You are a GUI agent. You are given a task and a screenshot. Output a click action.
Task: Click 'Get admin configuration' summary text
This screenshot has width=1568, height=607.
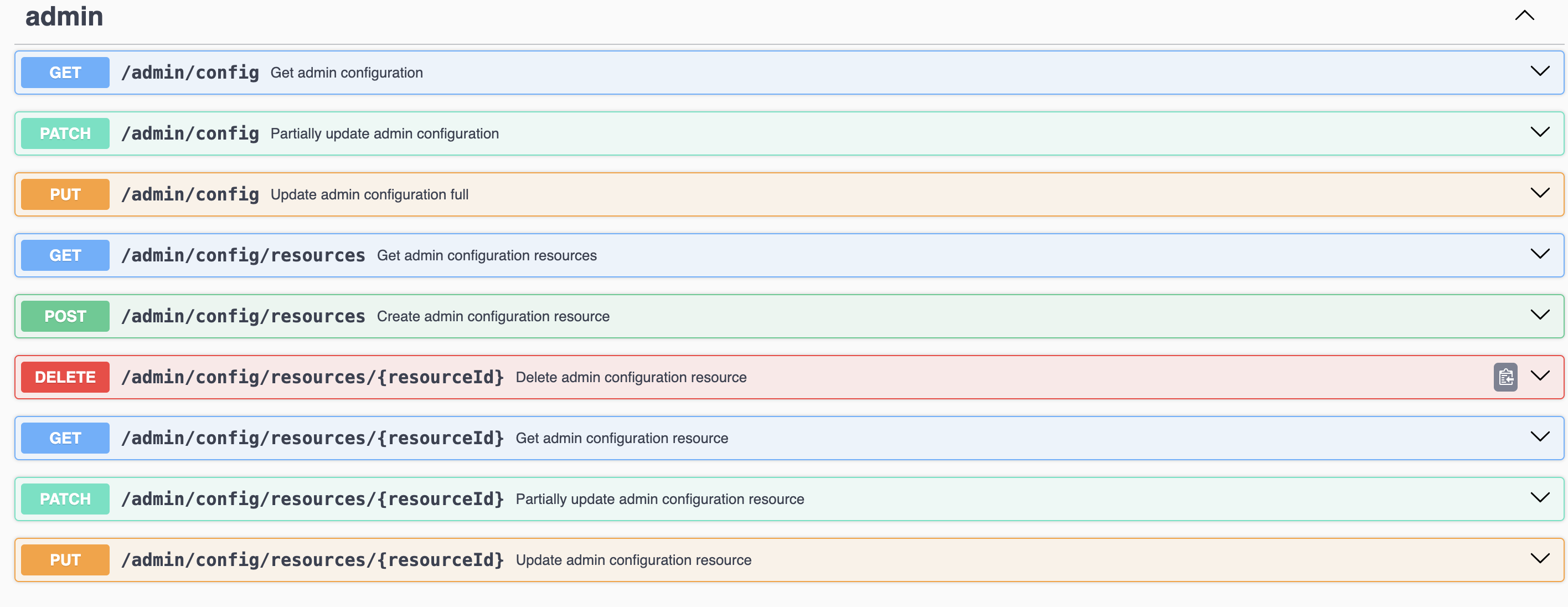coord(347,73)
